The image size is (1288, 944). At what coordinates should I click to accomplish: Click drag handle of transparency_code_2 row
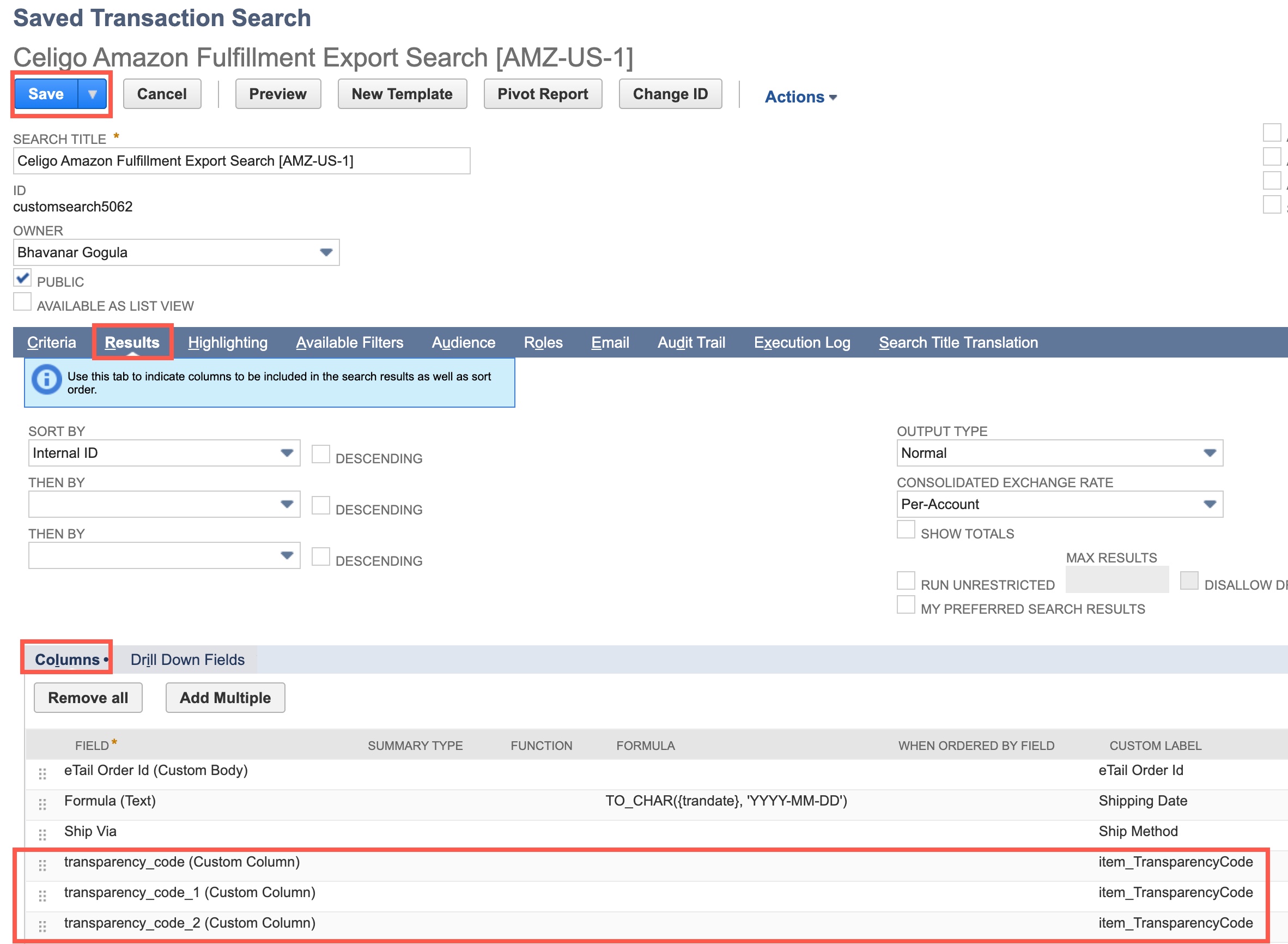42,926
